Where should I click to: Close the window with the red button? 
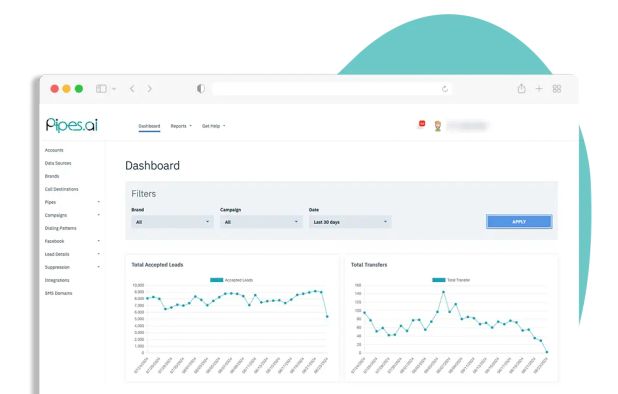pos(55,89)
